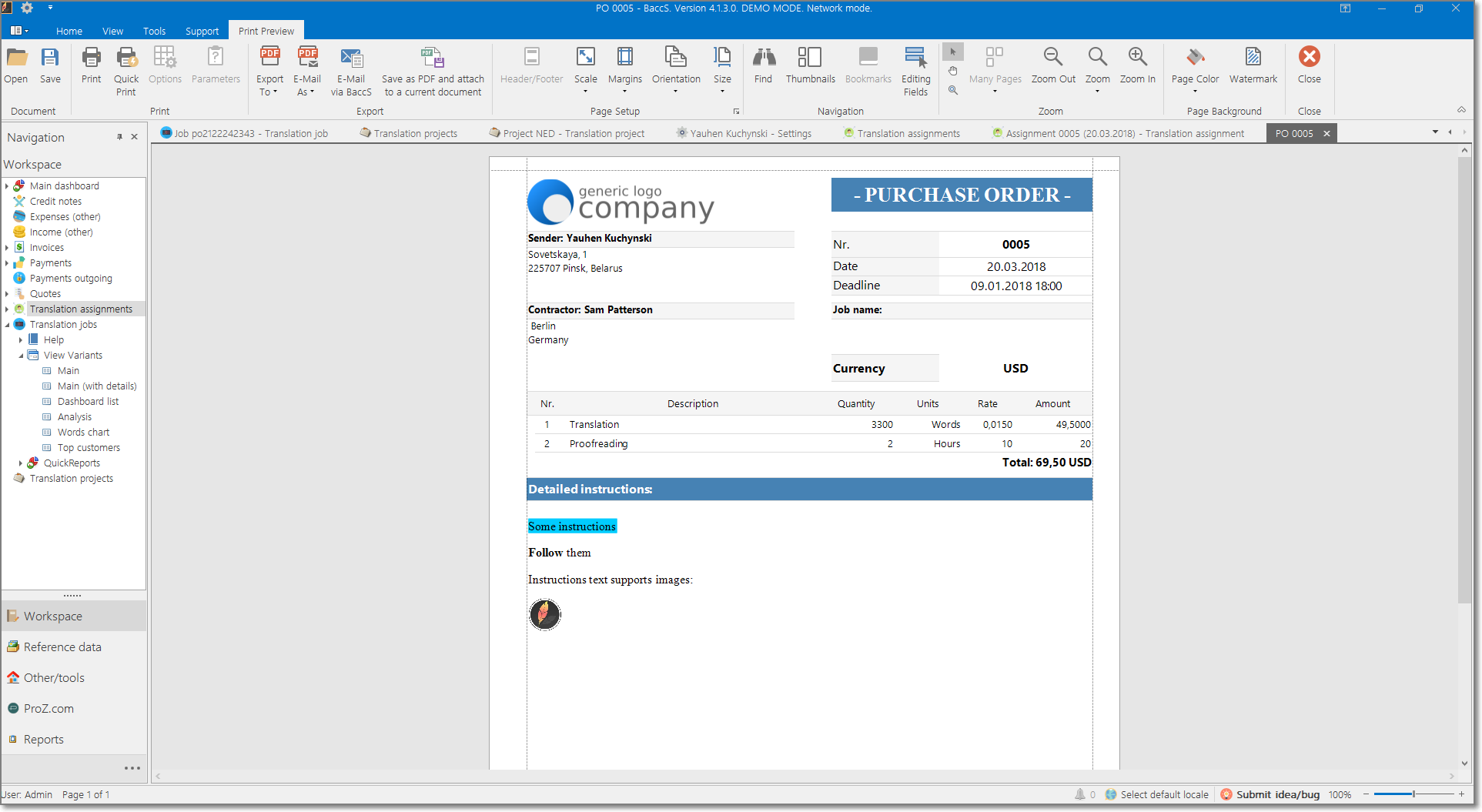Click Select default locale
Viewport: 1482px width, 812px height.
tap(1157, 794)
